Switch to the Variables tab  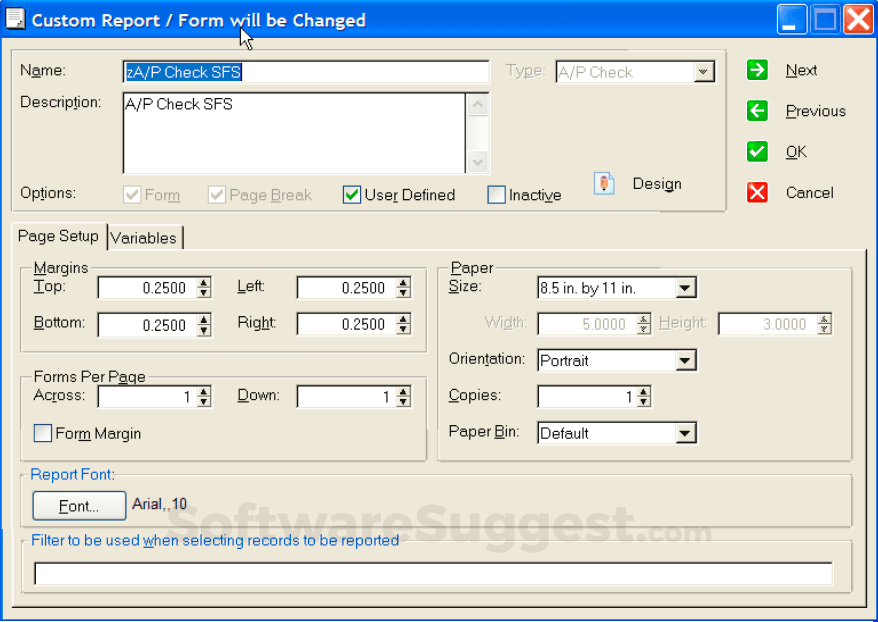(144, 237)
